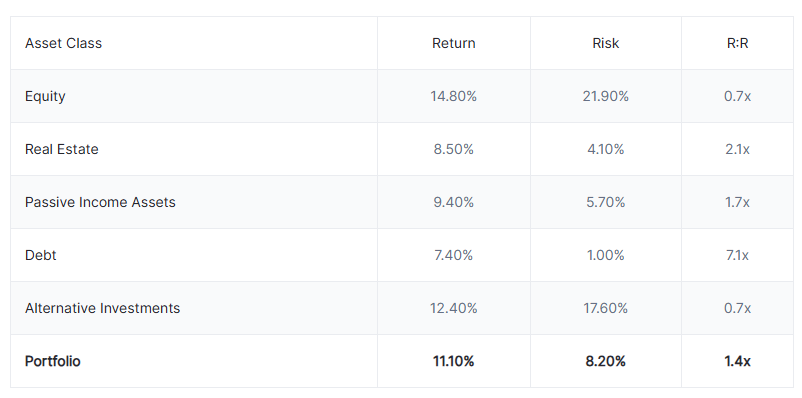Select the Debt row label
Screen dimensions: 802x398
[40, 255]
